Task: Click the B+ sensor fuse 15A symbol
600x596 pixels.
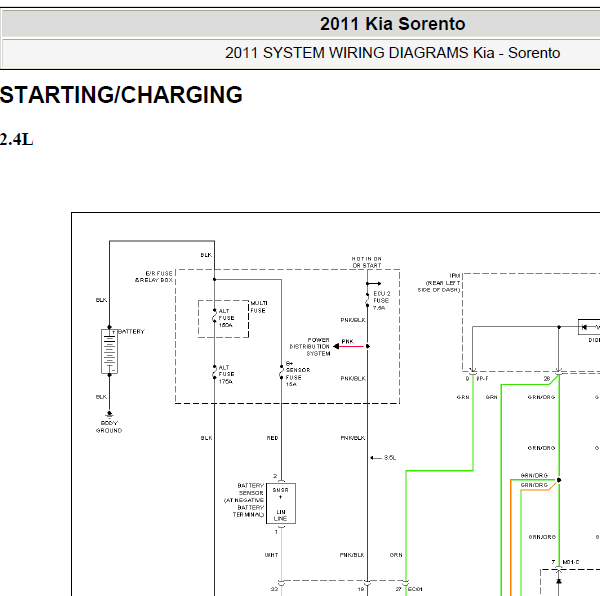Action: [x=282, y=373]
